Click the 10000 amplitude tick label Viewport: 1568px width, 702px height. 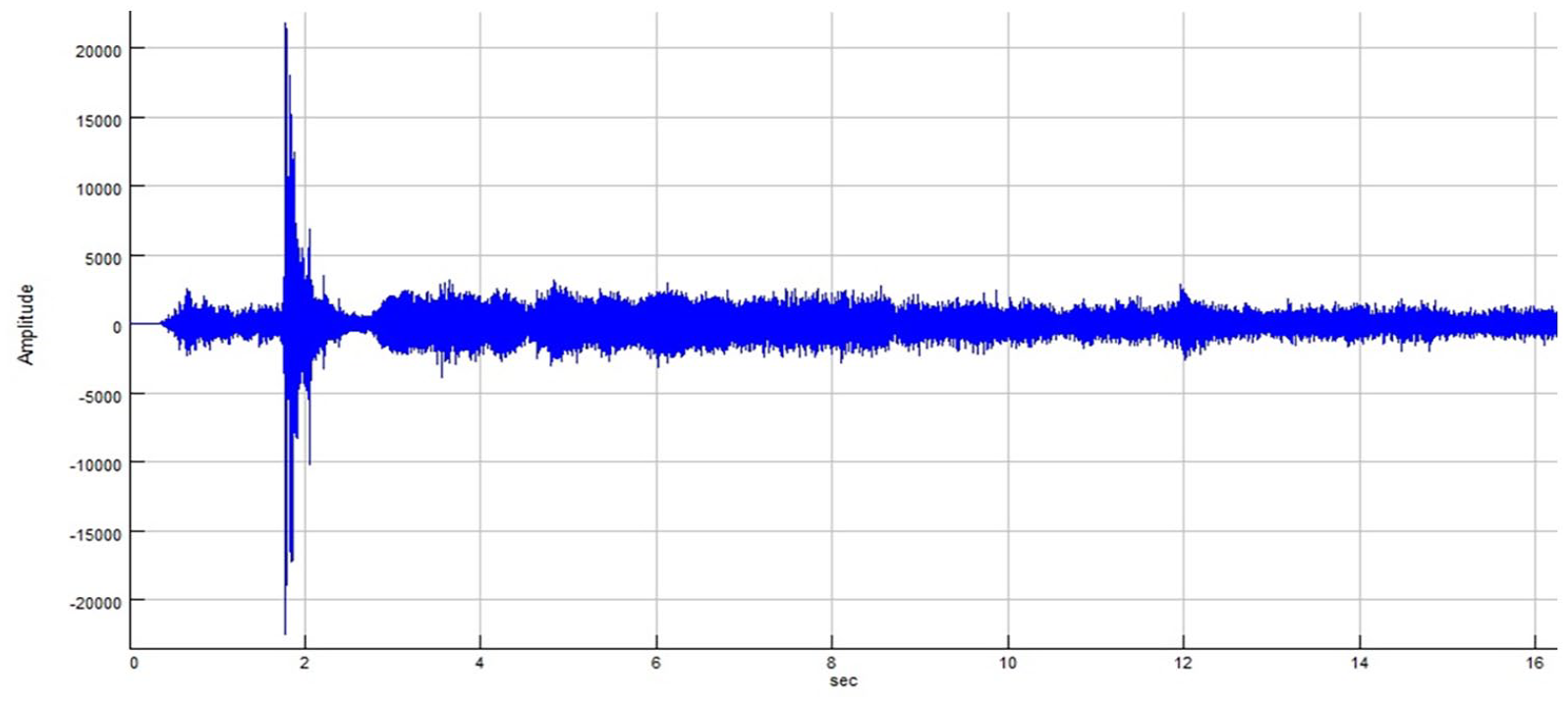pos(97,189)
